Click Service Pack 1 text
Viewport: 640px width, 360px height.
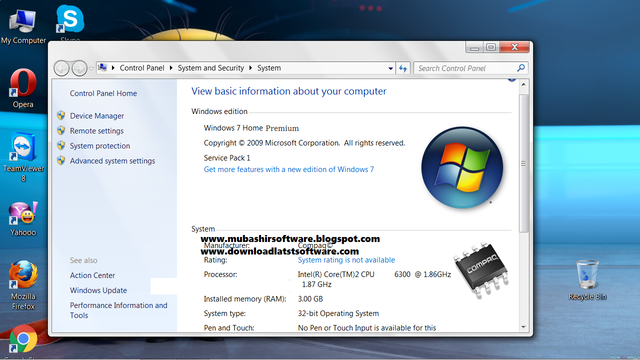pyautogui.click(x=227, y=158)
